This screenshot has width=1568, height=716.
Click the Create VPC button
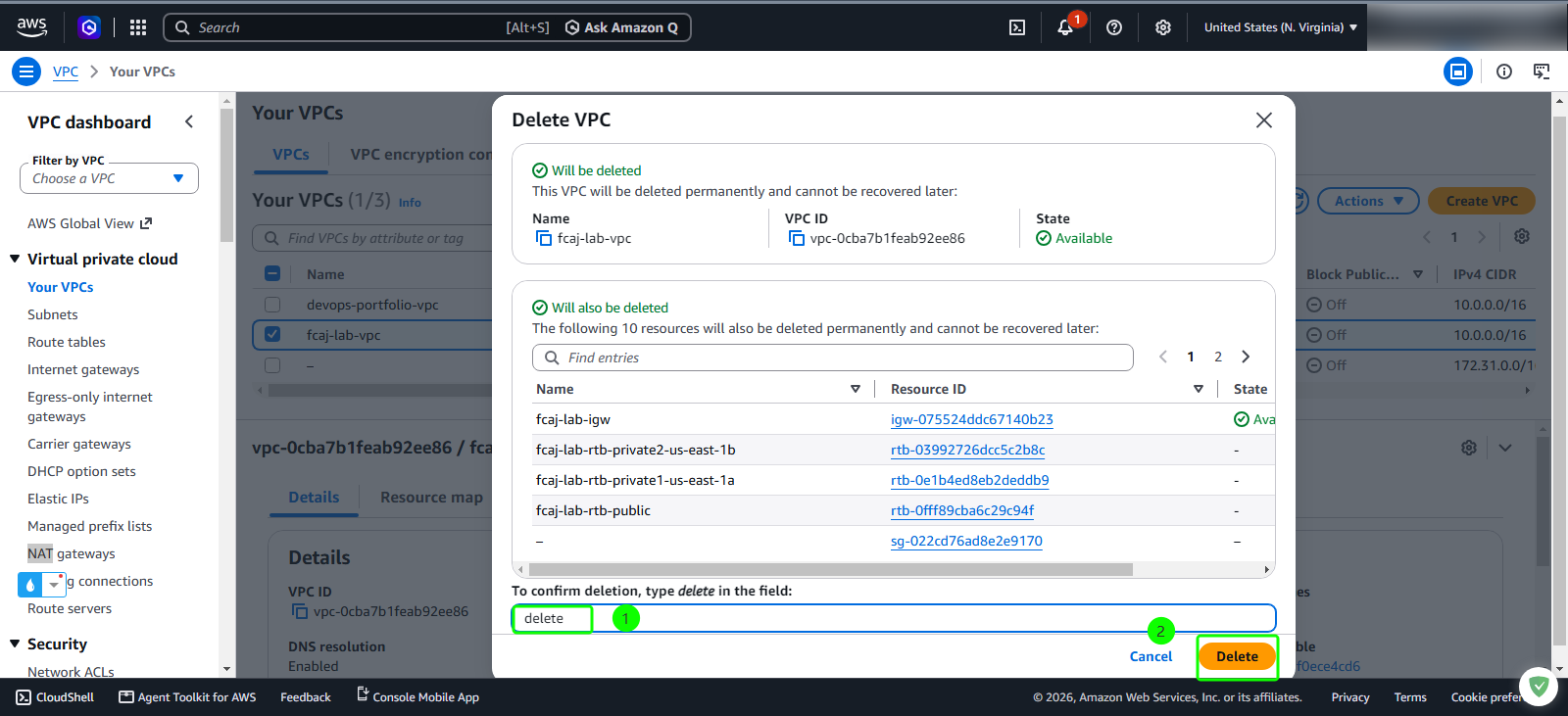(1482, 201)
